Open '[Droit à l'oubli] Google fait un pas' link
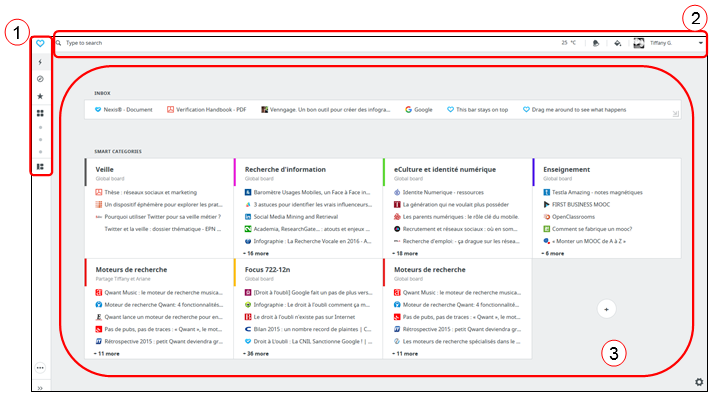Screen dimensions: 715x396 [x=308, y=293]
